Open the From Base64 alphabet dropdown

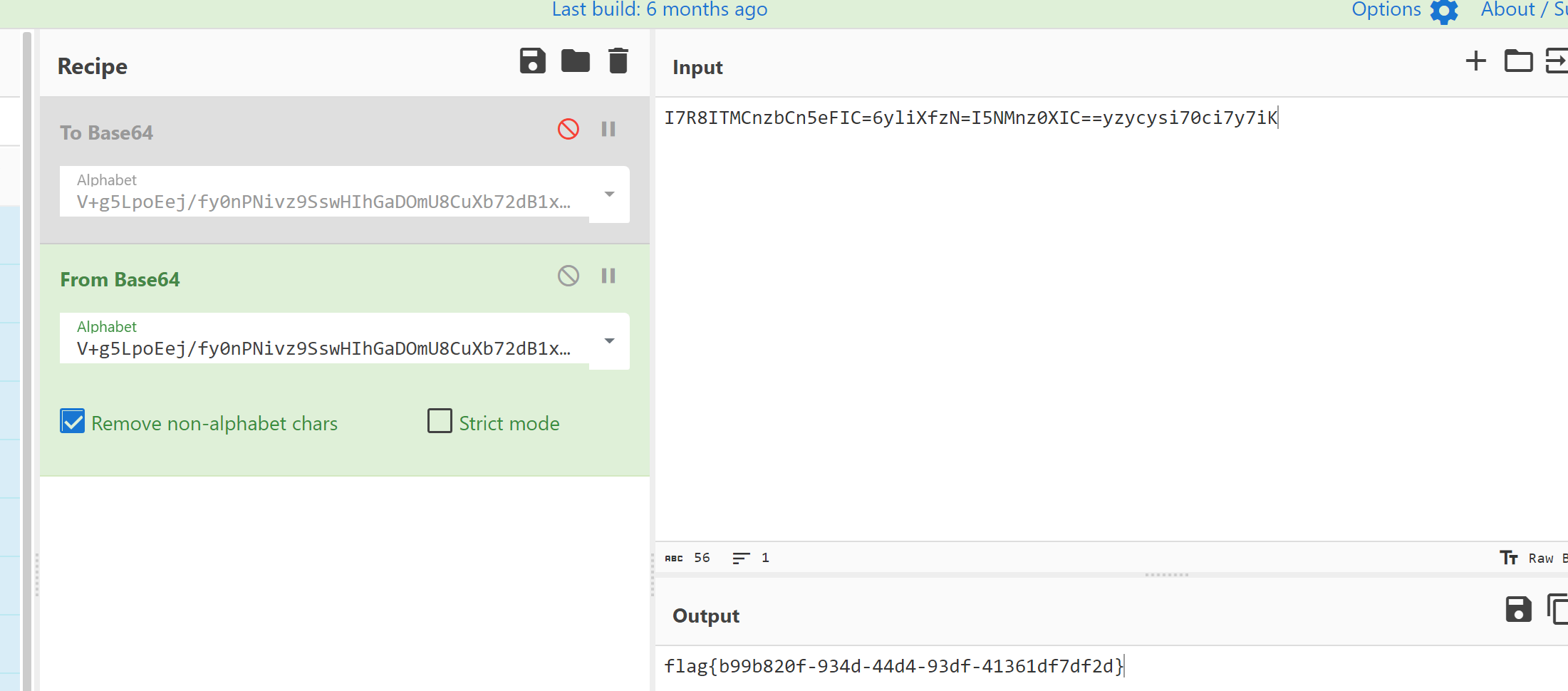click(609, 341)
